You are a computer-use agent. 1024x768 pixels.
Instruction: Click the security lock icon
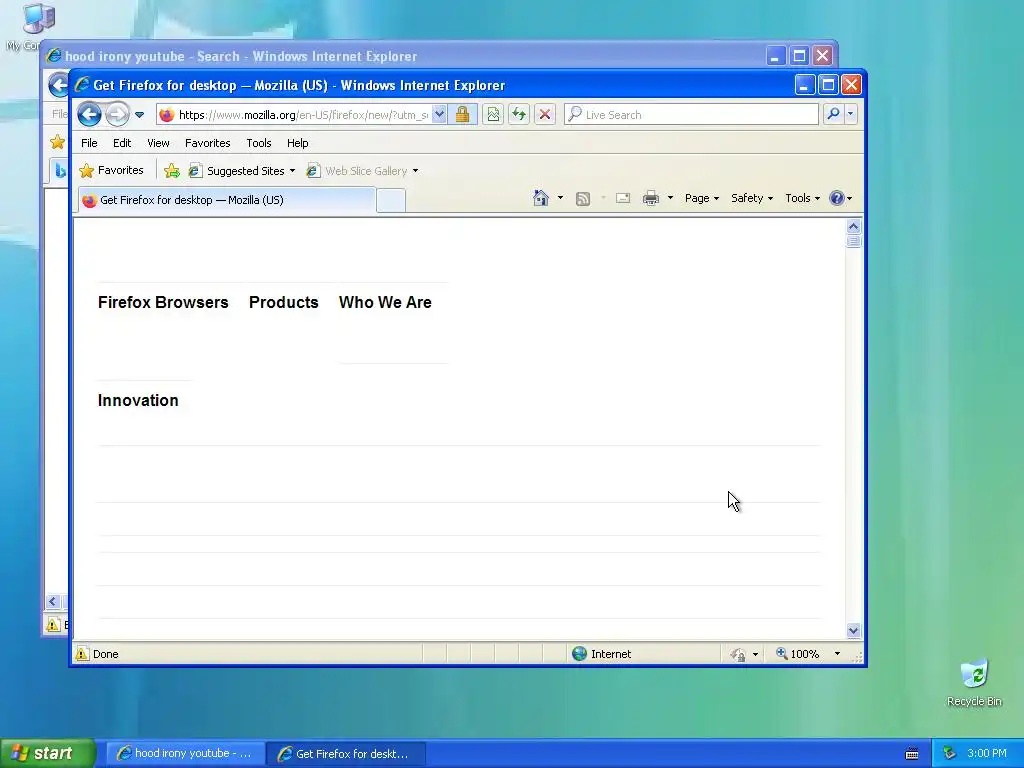462,114
